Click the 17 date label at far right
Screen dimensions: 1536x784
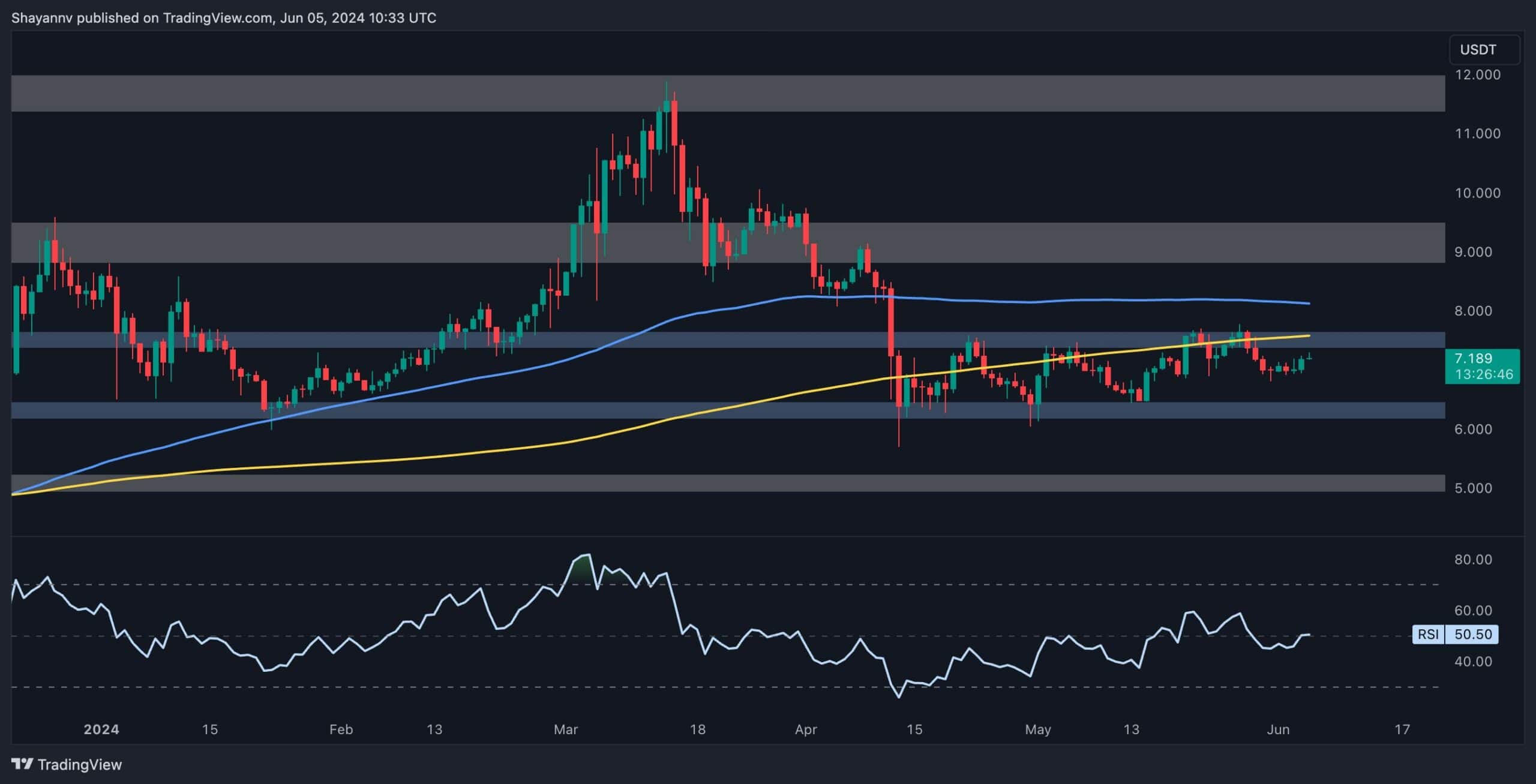[1402, 729]
